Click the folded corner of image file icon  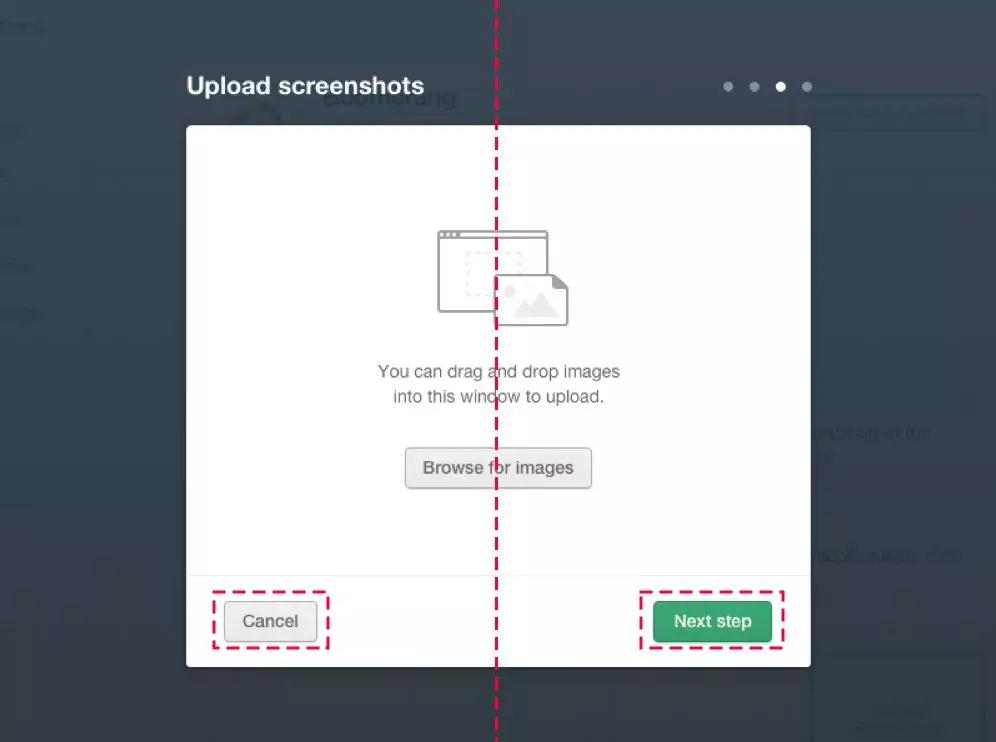click(x=560, y=281)
